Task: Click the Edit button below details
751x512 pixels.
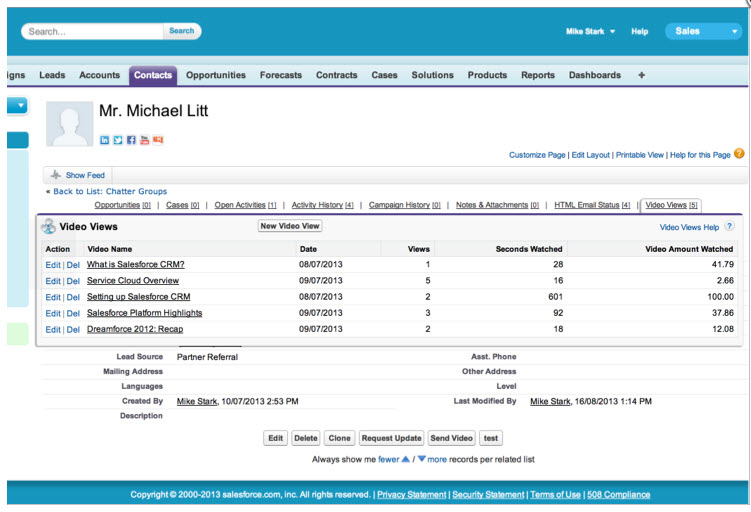Action: 275,438
